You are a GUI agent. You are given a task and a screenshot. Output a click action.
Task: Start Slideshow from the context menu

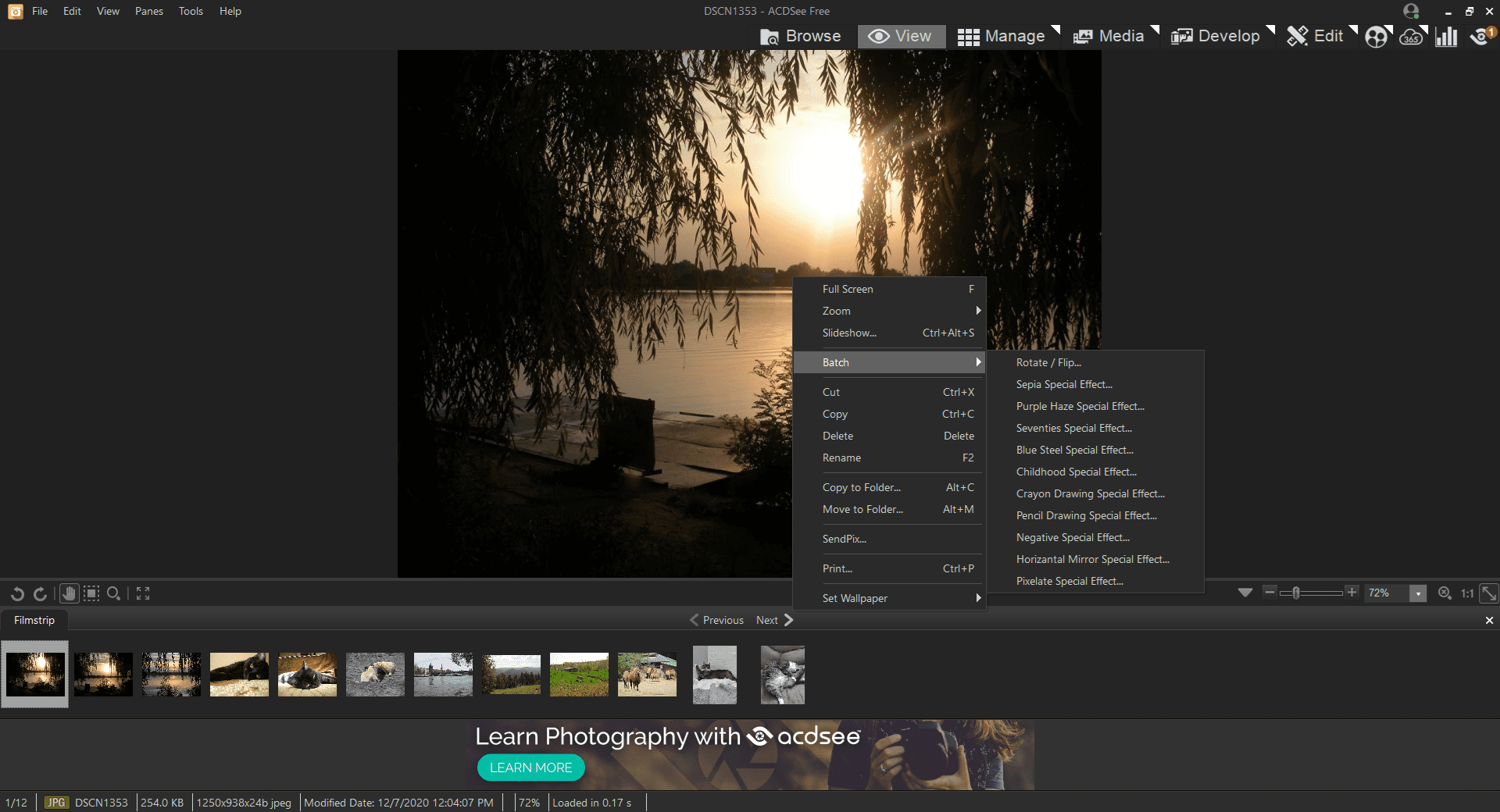[x=889, y=333]
